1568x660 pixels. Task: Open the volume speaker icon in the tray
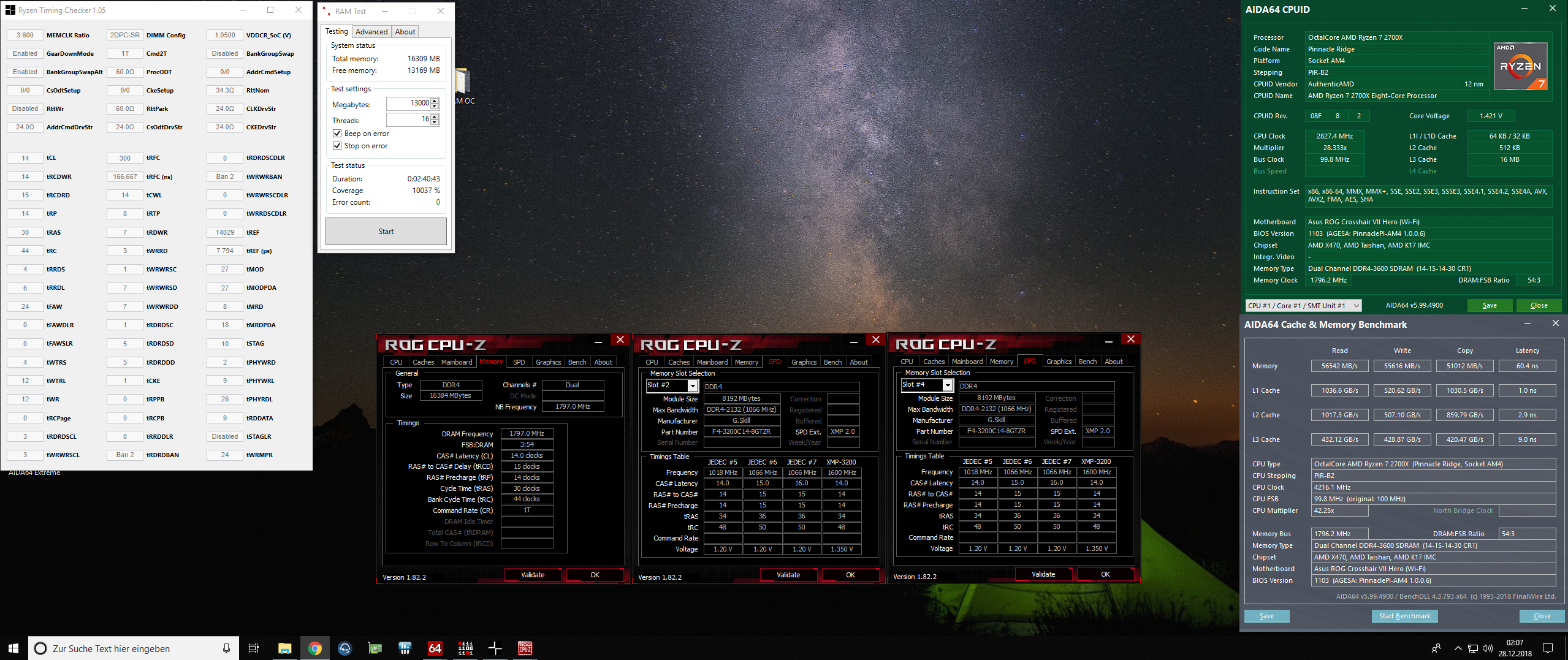click(x=1488, y=648)
